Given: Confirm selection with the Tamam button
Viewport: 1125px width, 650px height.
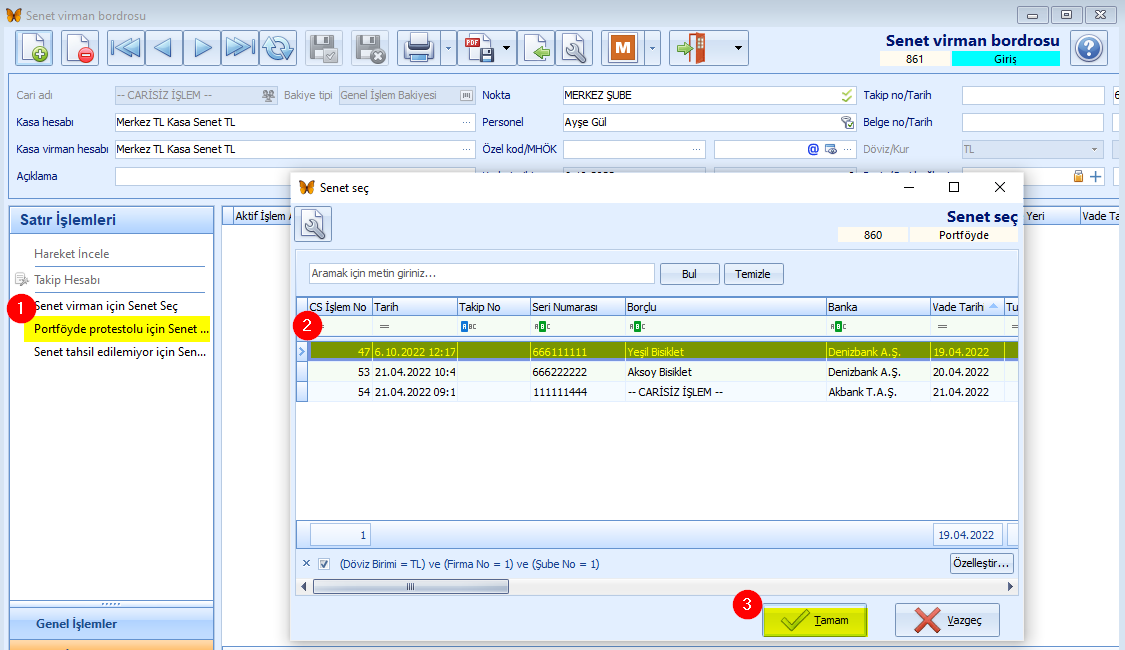Looking at the screenshot, I should click(815, 621).
